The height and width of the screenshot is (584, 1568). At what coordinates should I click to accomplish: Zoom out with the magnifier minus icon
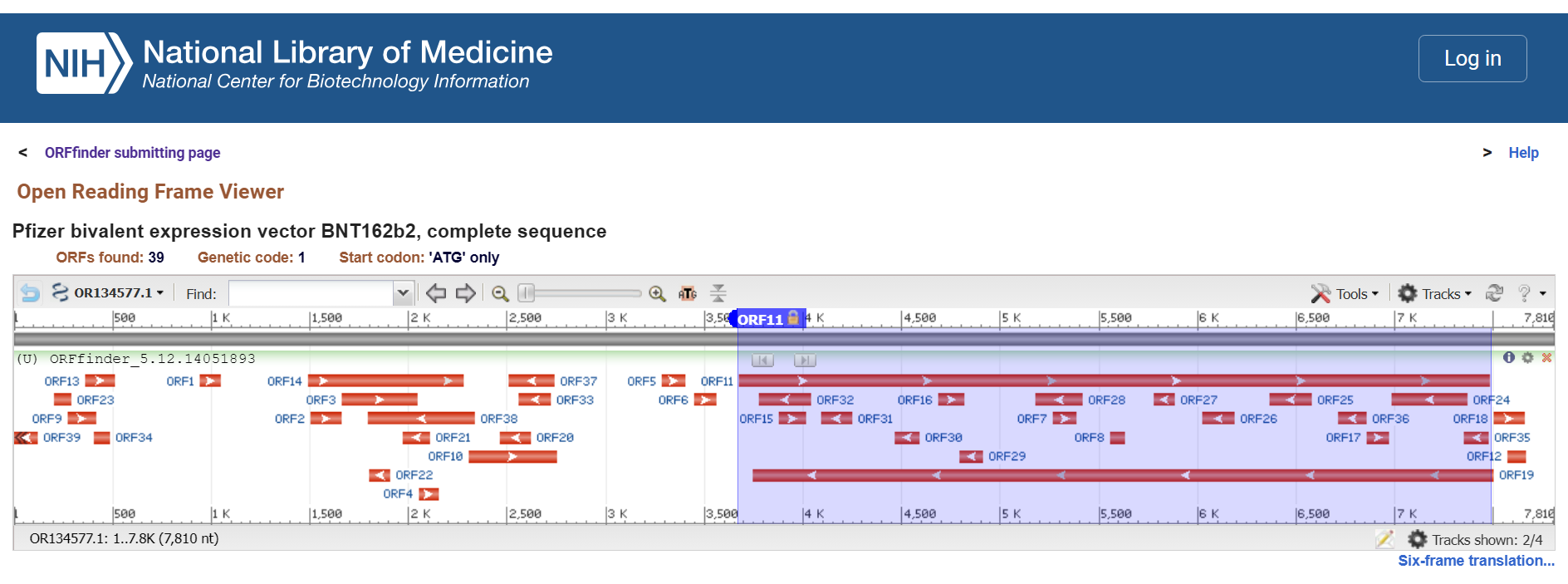[500, 293]
